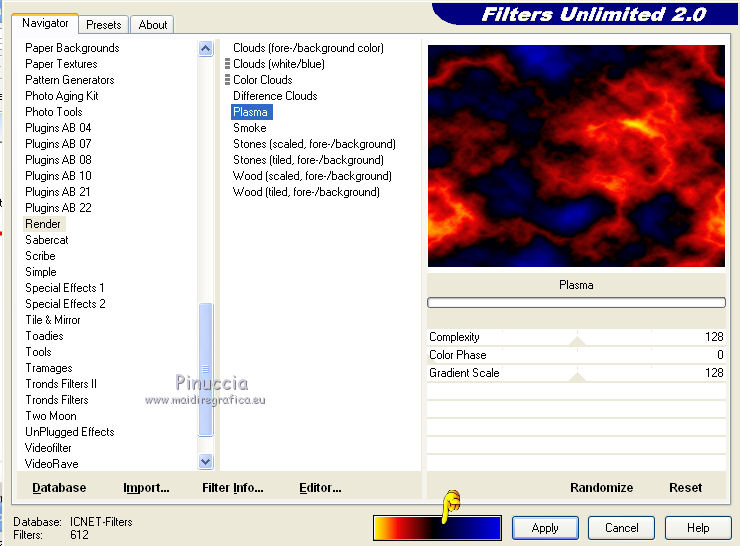Viewport: 740px width, 546px height.
Task: Choose the Difference Clouds filter
Action: tap(275, 96)
